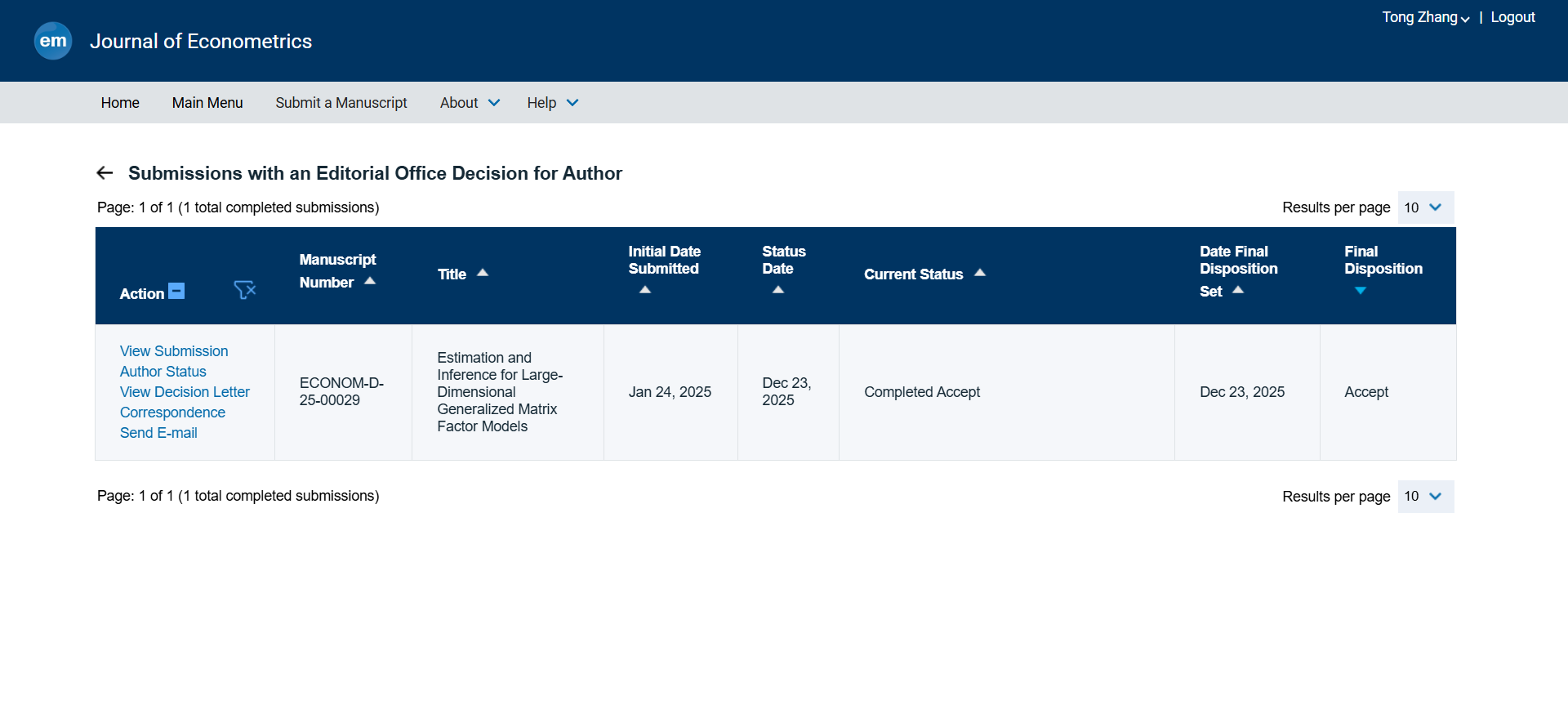The height and width of the screenshot is (718, 1568).
Task: Open the View Decision Letter link
Action: tap(185, 392)
